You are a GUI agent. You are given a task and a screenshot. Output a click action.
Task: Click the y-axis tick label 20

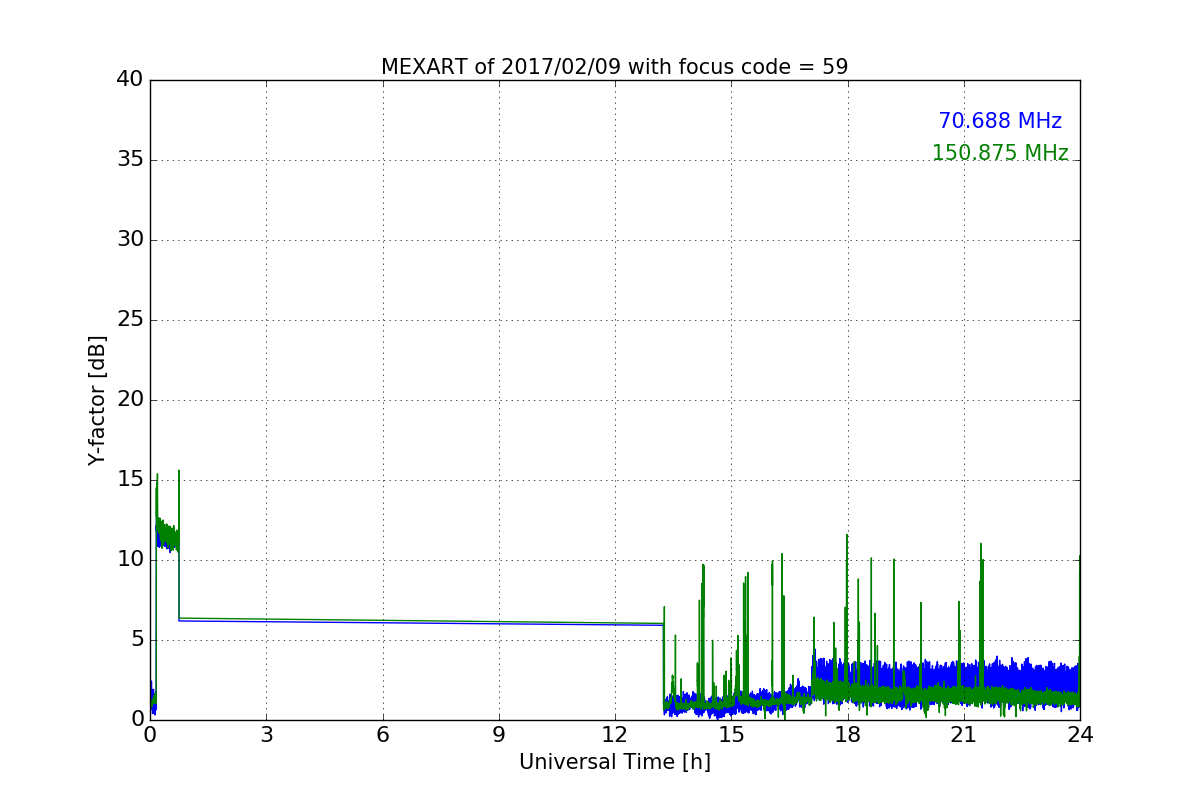(x=130, y=400)
